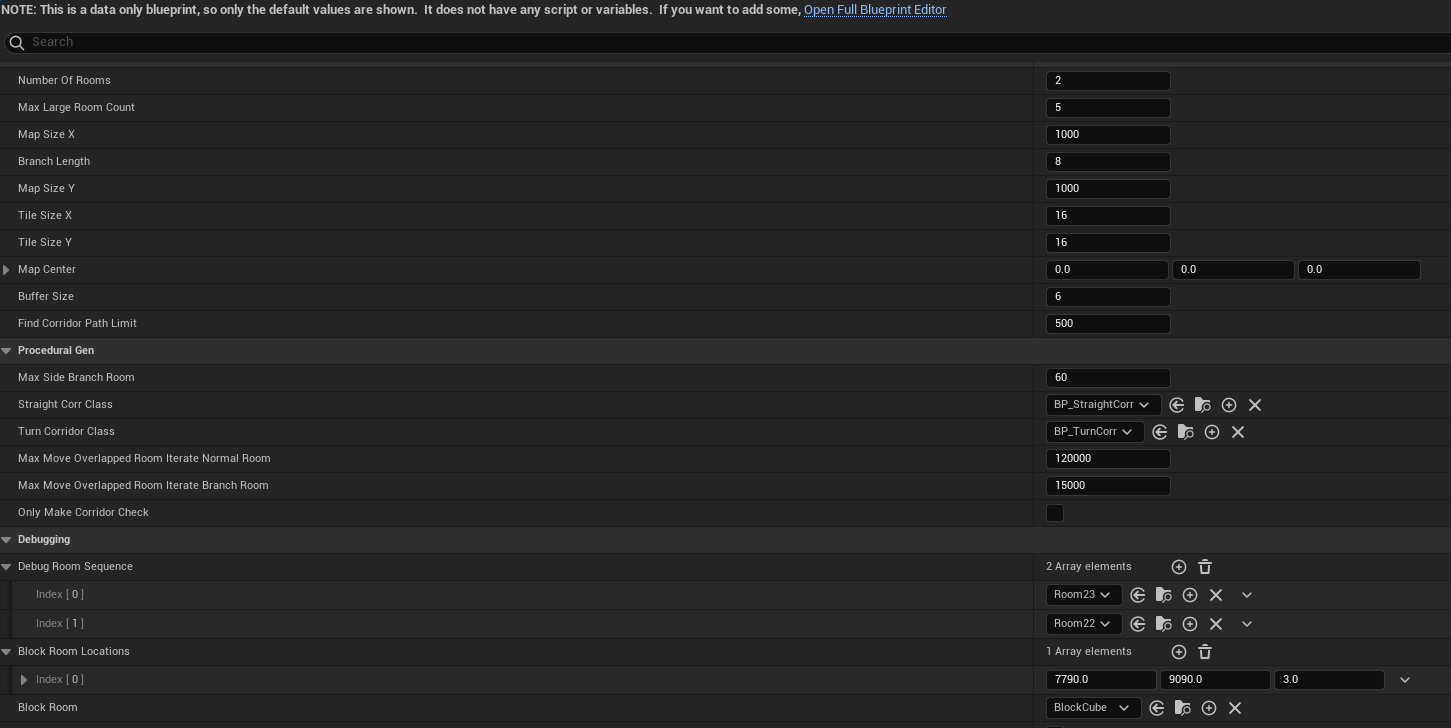The image size is (1451, 728).
Task: Use selected asset for Block Room
Action: tap(1157, 708)
